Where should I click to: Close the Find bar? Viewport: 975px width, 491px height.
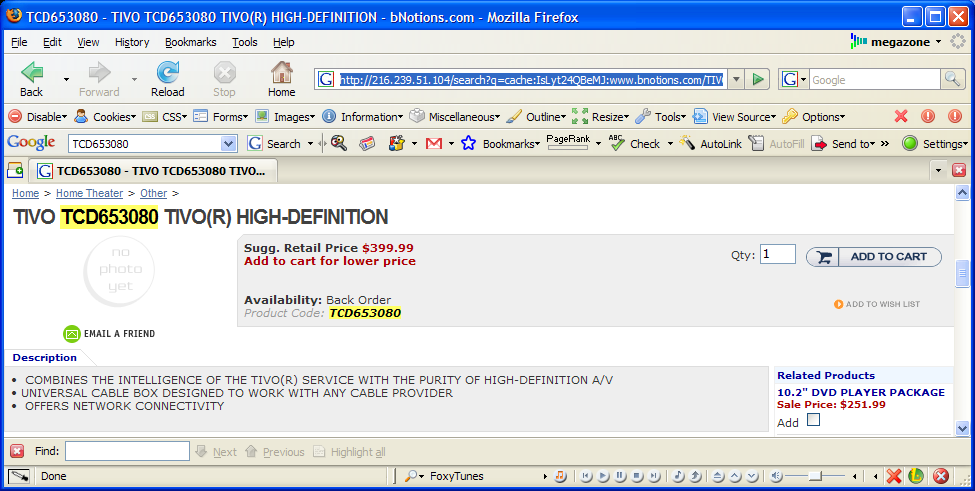tap(17, 452)
